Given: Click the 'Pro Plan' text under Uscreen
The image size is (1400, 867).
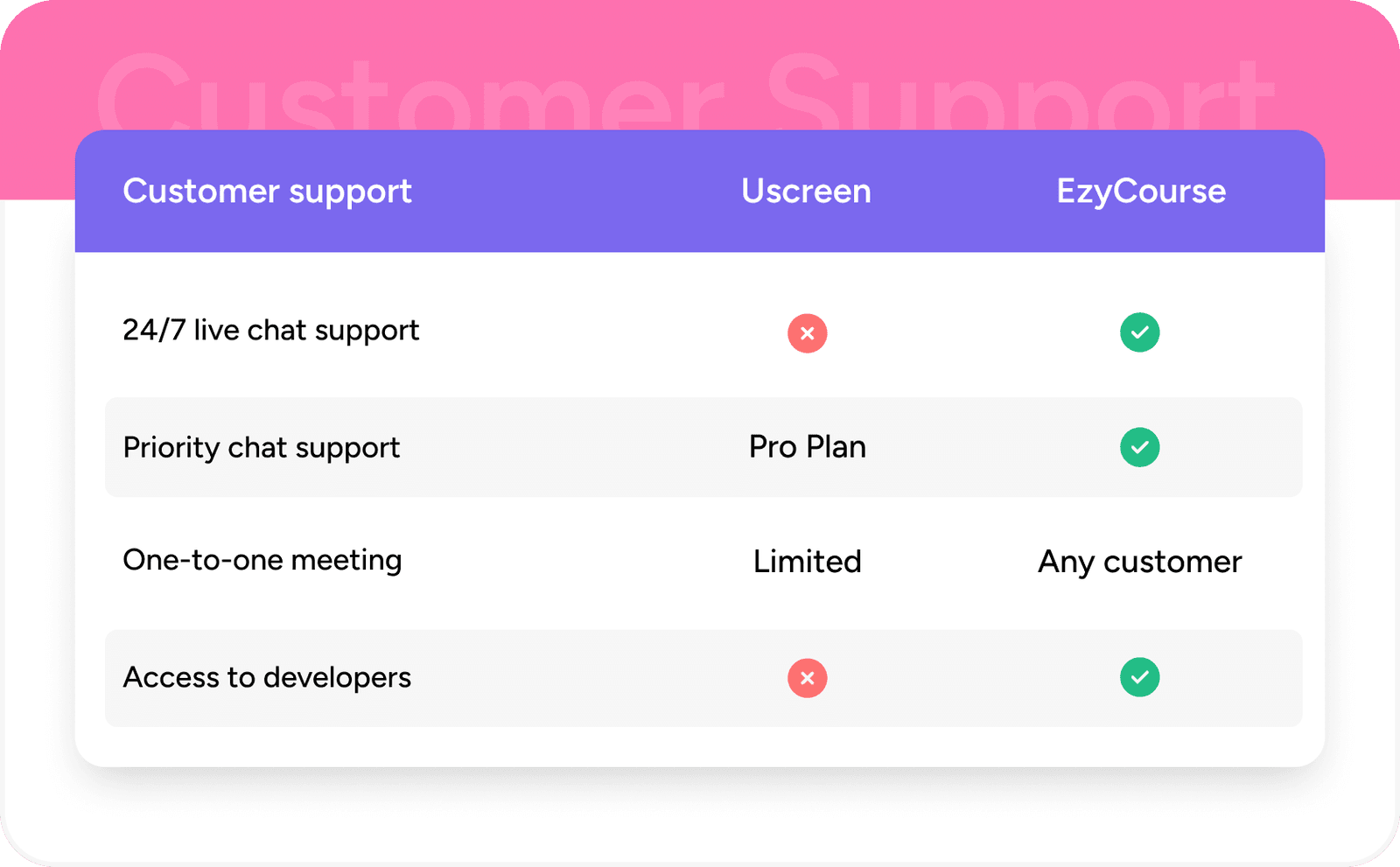Looking at the screenshot, I should point(807,447).
